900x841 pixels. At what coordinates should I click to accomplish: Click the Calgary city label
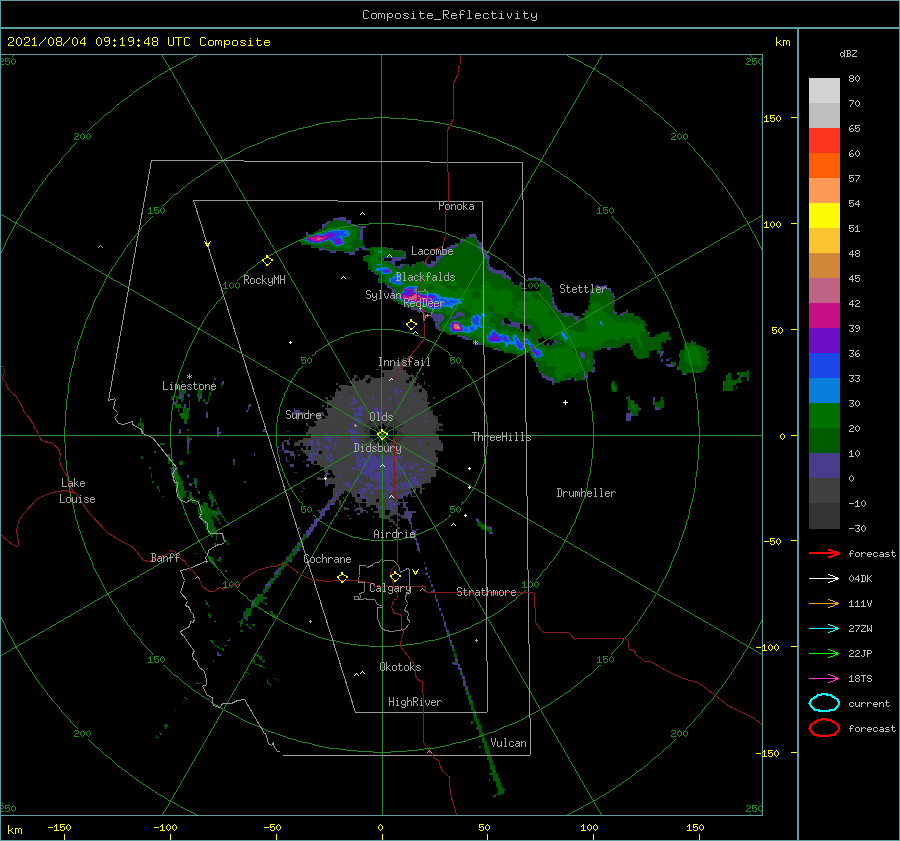390,588
